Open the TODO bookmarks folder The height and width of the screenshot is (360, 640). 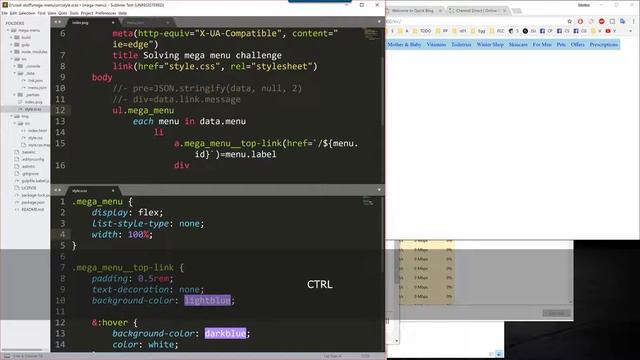point(422,31)
